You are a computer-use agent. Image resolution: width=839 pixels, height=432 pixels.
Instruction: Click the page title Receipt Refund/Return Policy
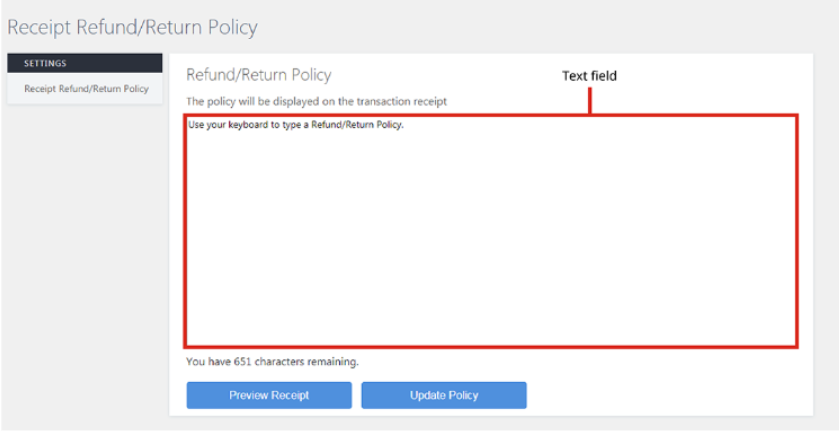(x=132, y=27)
